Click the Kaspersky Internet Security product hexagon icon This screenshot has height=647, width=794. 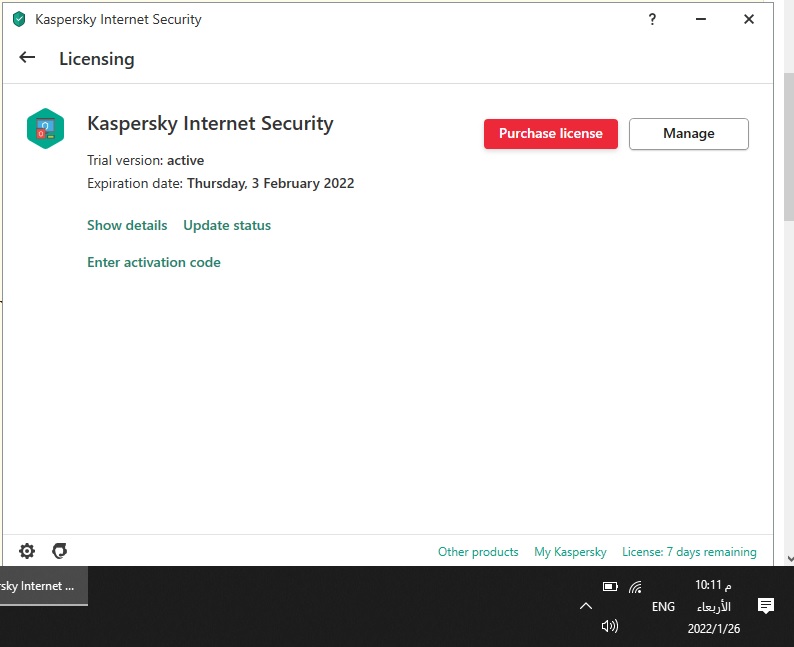pos(46,129)
